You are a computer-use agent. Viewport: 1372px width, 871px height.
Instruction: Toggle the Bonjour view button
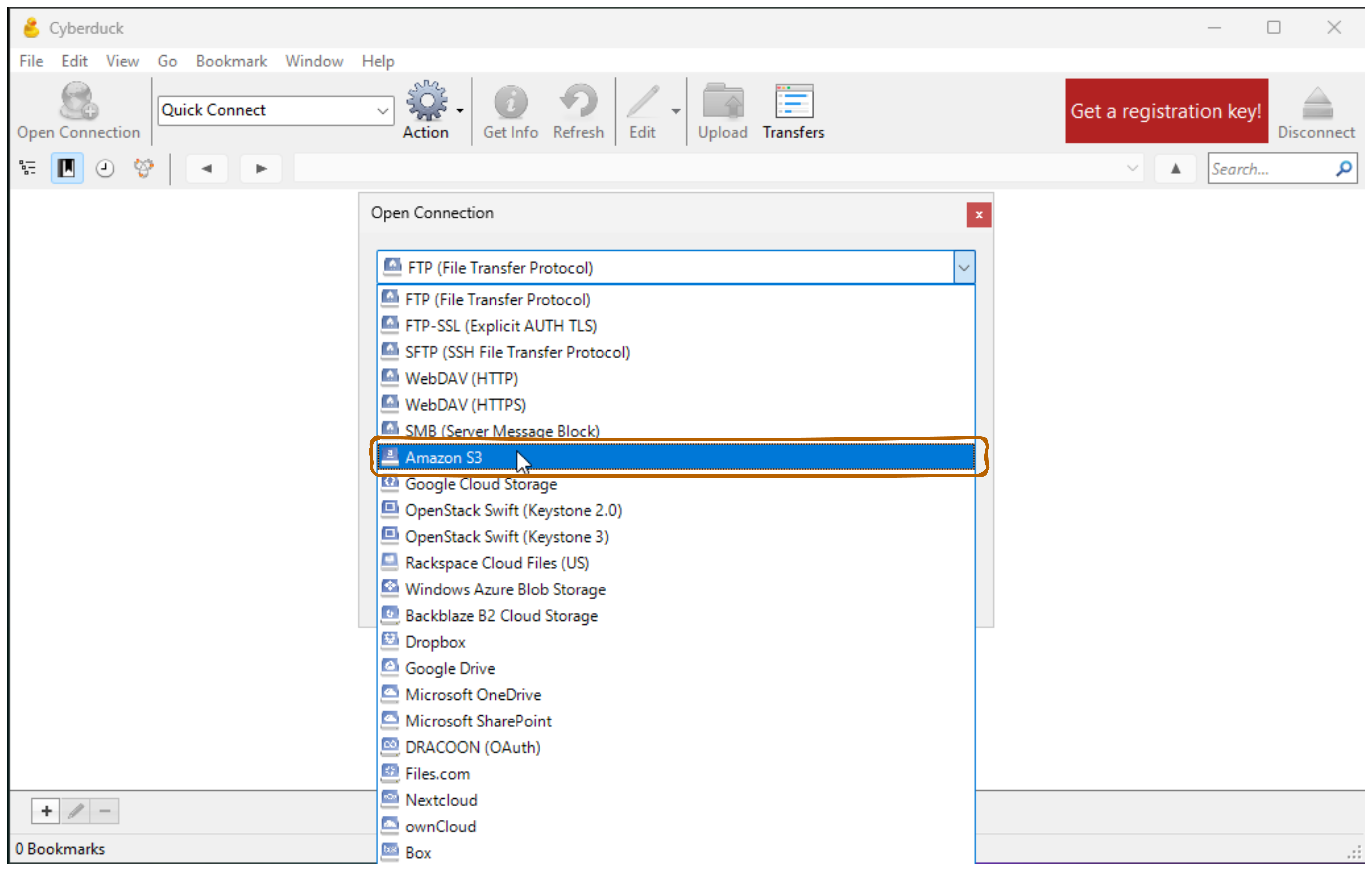point(144,169)
